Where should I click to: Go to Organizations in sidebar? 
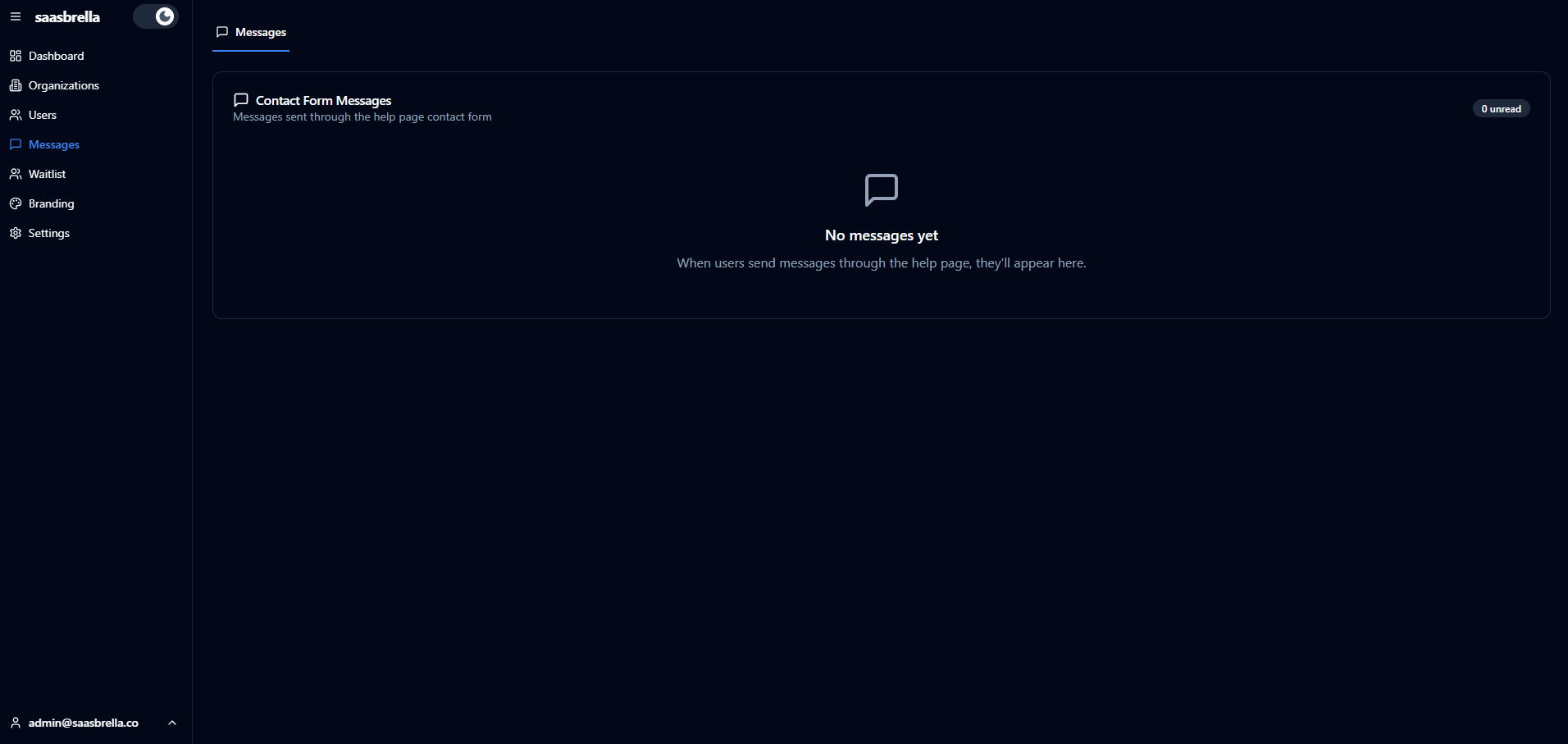pos(63,85)
